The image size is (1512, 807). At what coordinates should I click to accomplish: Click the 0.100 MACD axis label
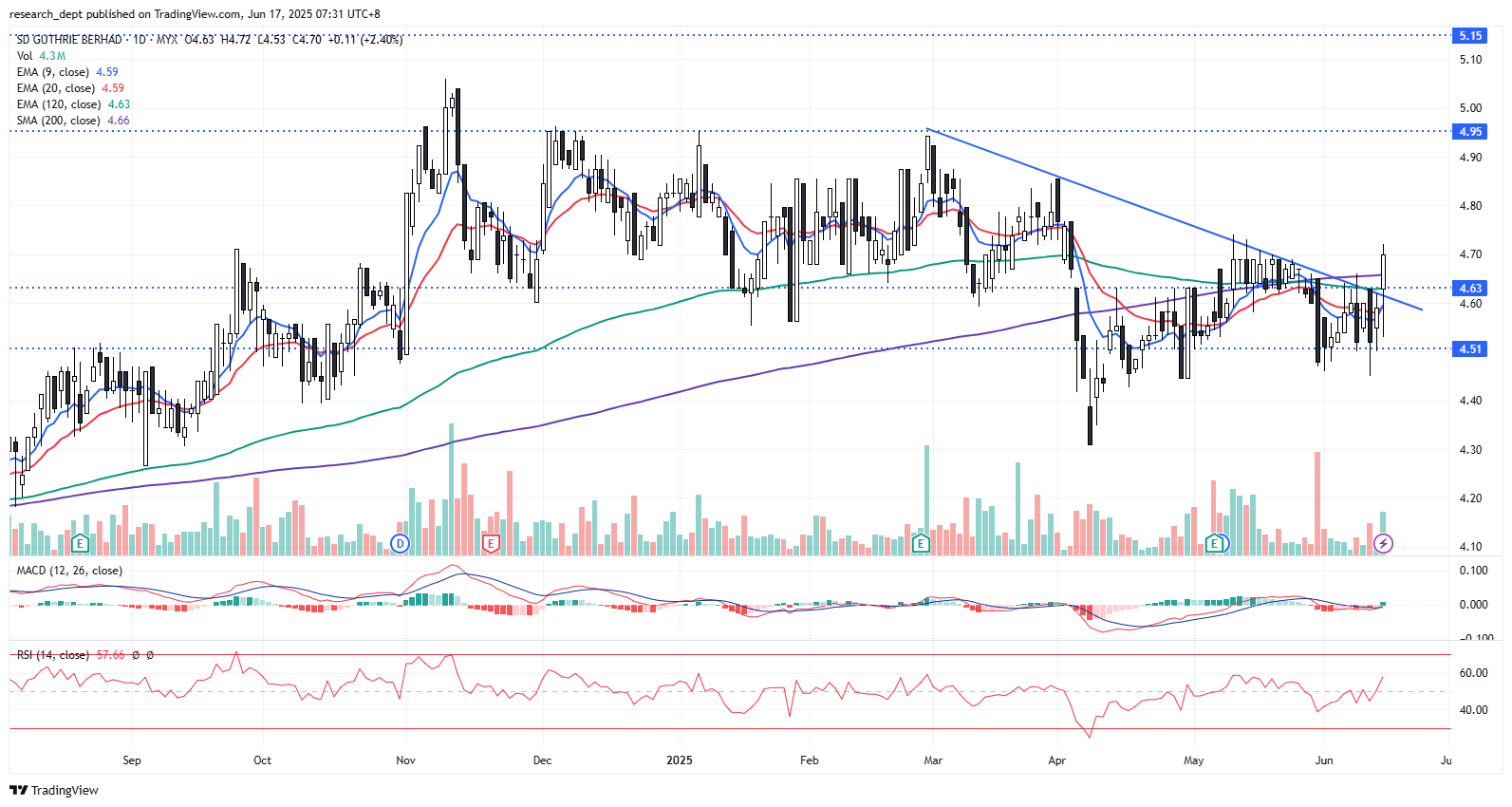(x=1474, y=571)
